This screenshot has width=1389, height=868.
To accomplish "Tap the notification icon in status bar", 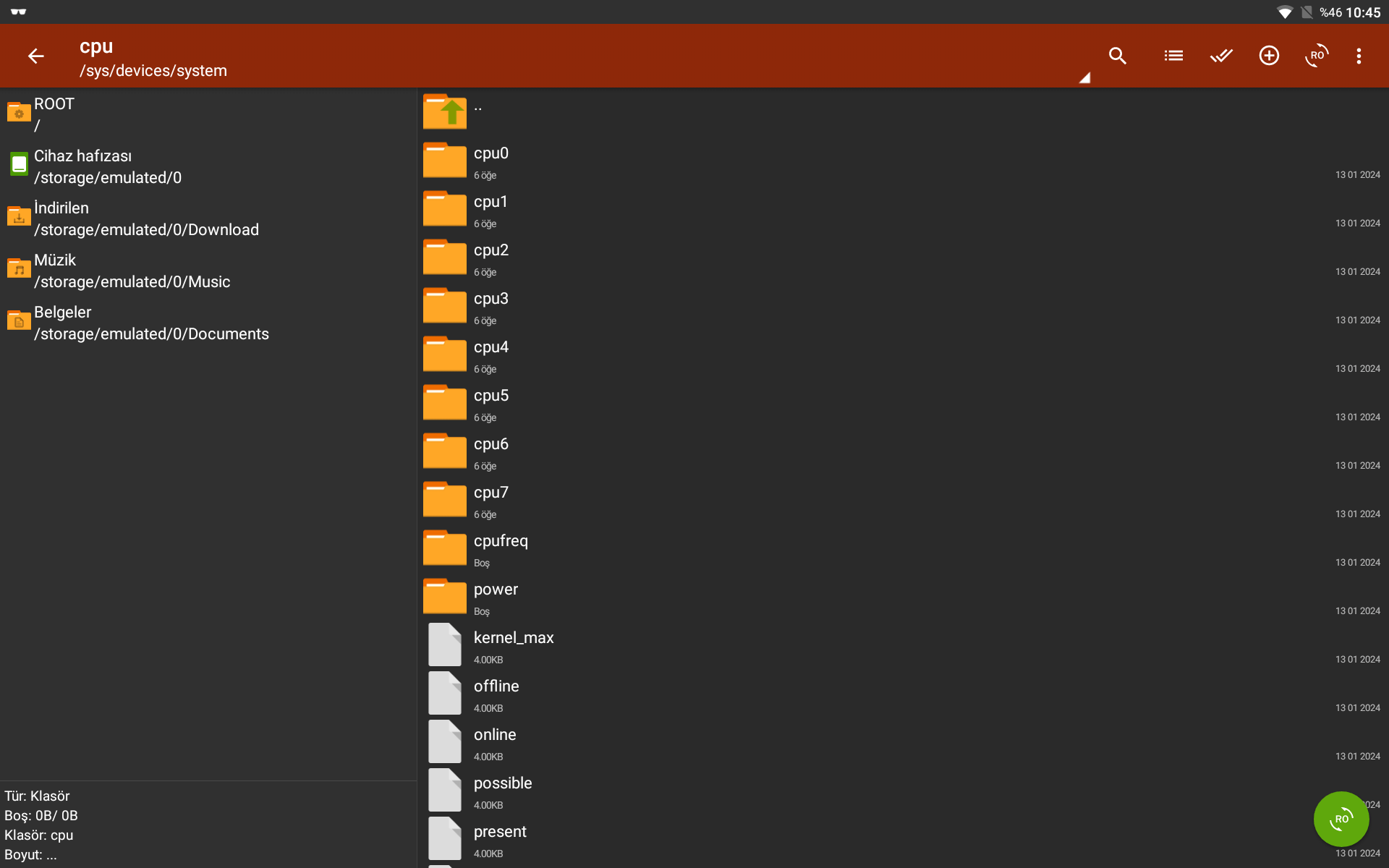I will (x=19, y=12).
